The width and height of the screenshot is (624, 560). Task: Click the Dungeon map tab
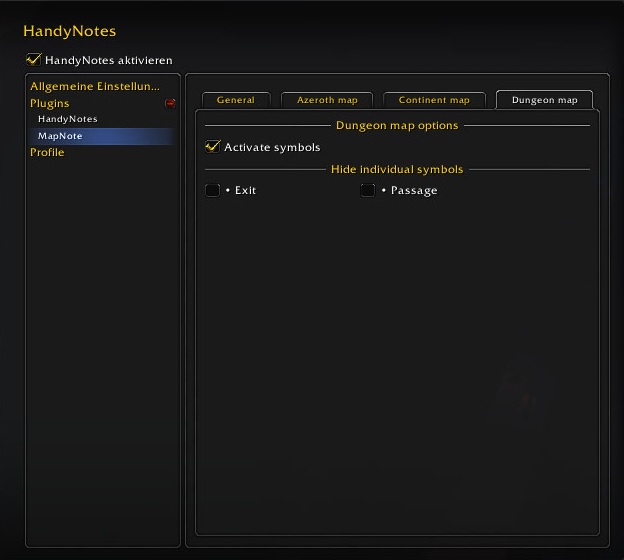[x=544, y=100]
